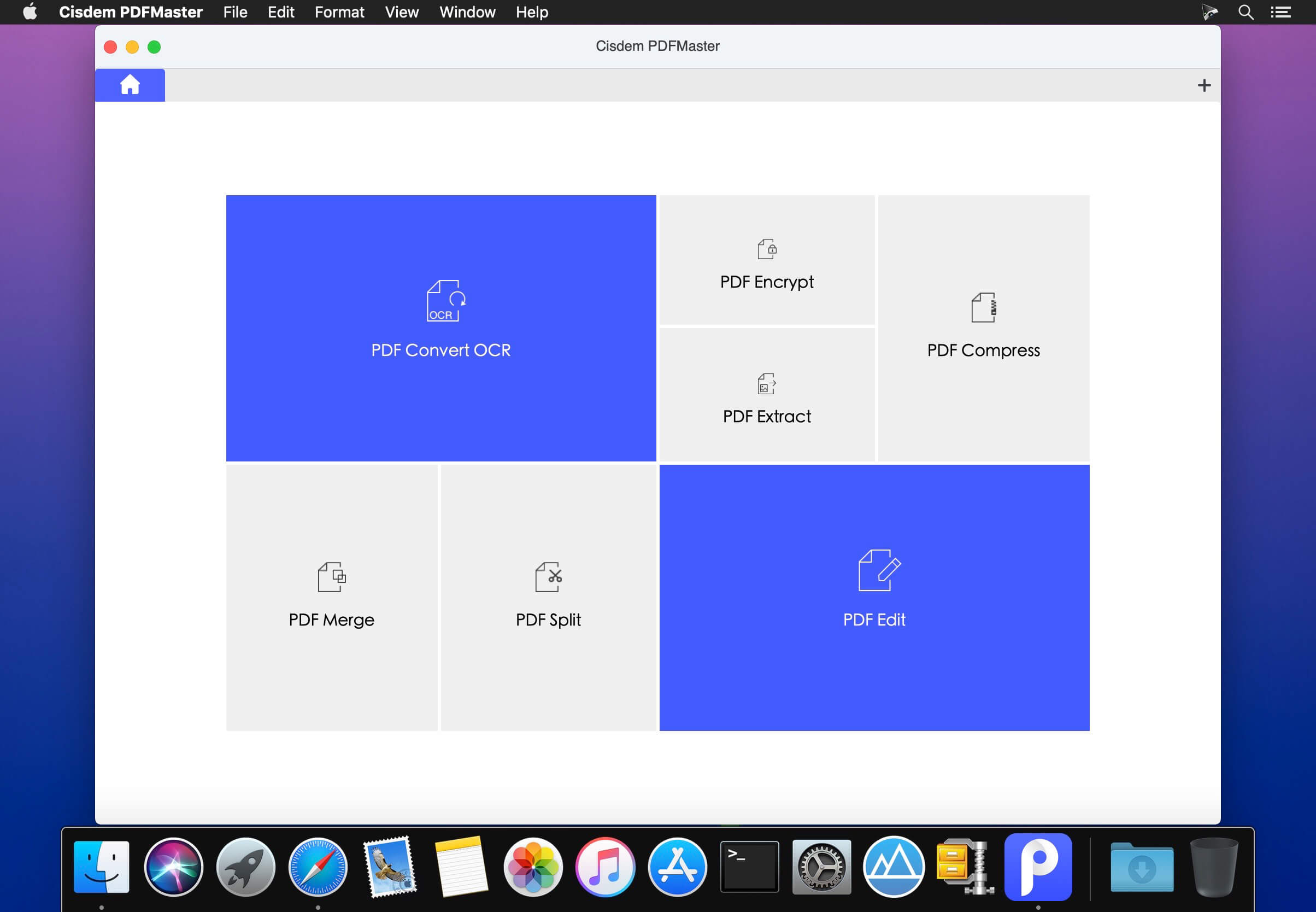Open the Terminal from the Dock

pos(749,866)
